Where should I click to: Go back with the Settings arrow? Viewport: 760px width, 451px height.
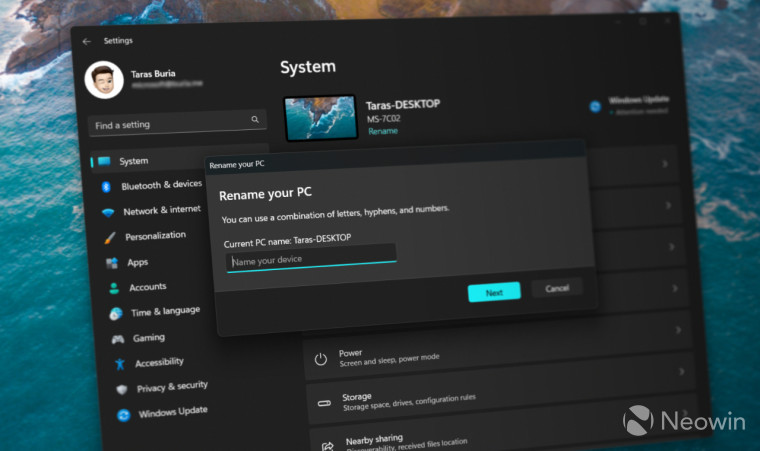pyautogui.click(x=86, y=42)
